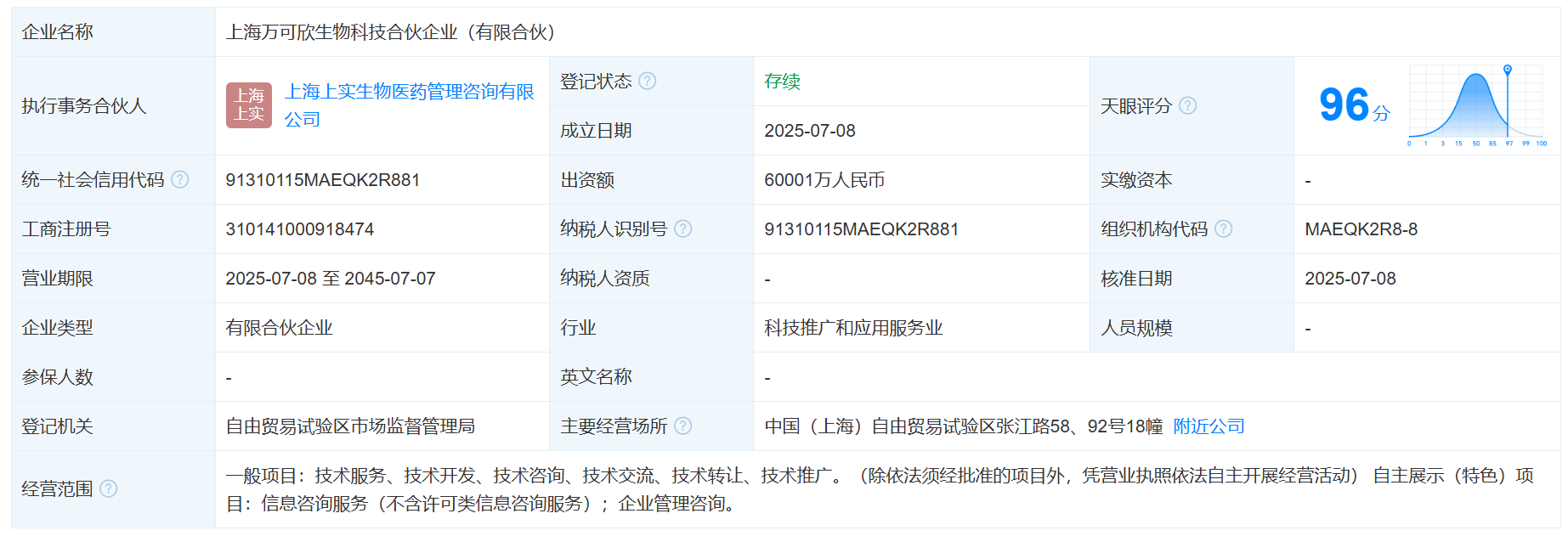Click the question mark next to 经营范围
The width and height of the screenshot is (1568, 536).
109,488
